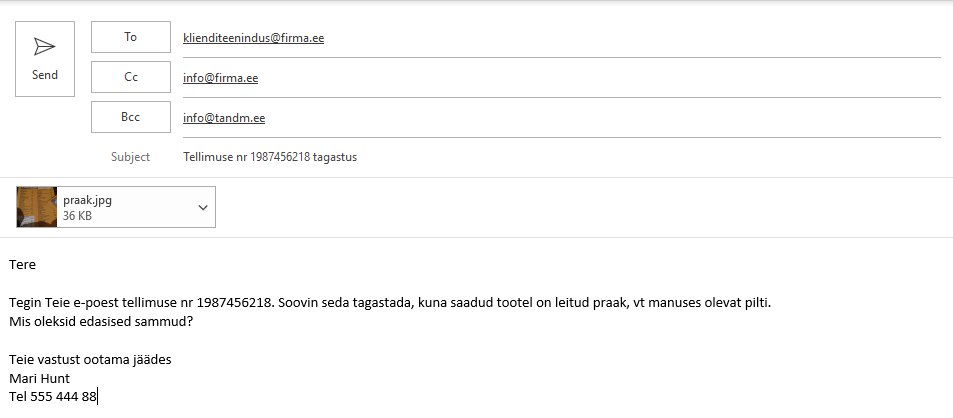The image size is (953, 418).
Task: Click empty space in Cc field after info@firma.ee
Action: tap(599, 78)
